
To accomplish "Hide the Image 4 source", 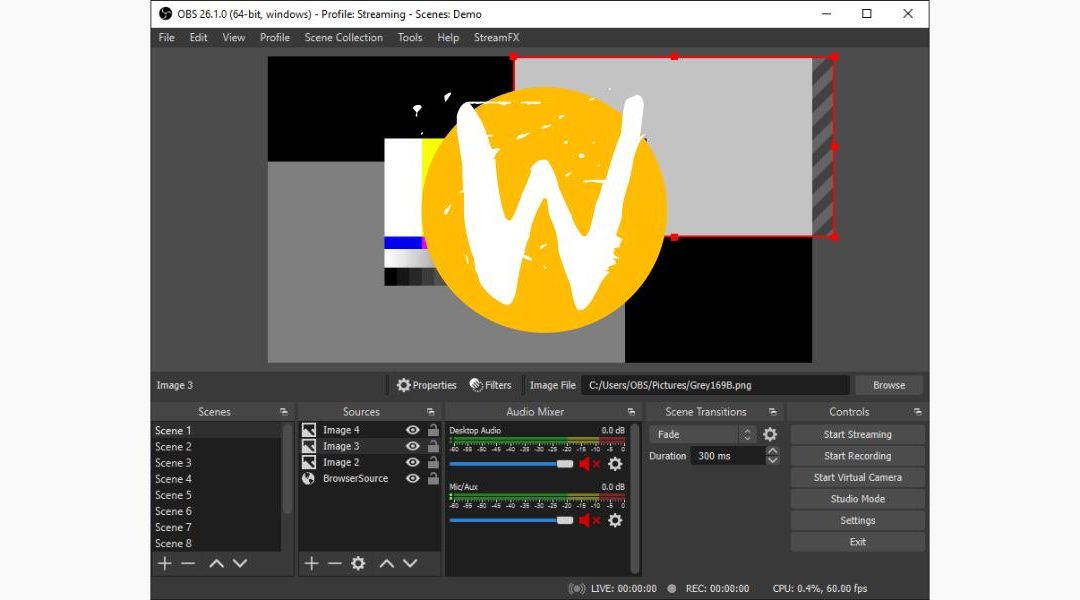I will pos(412,430).
